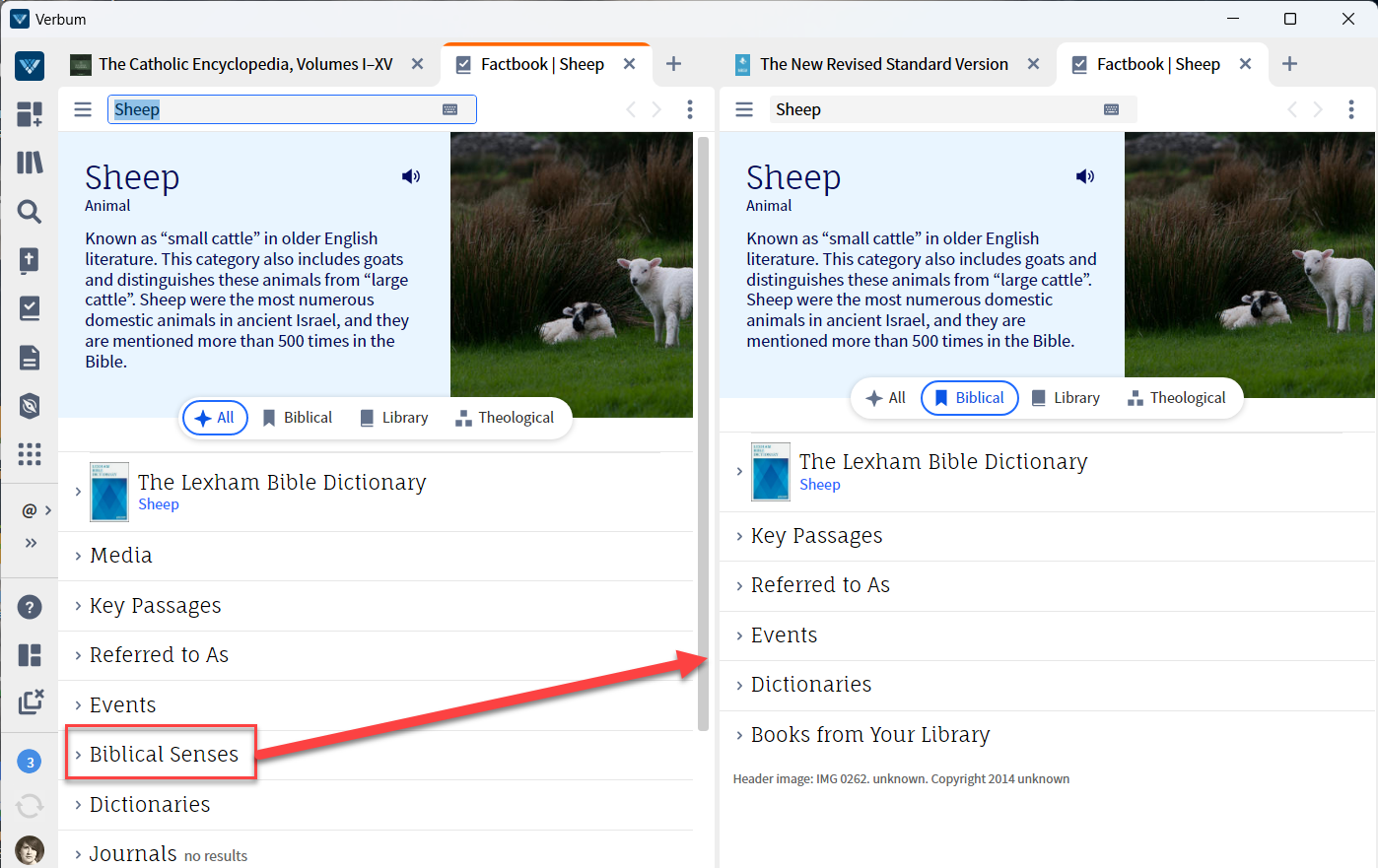Play Sheep pronunciation in right Factbook panel

tap(1085, 176)
